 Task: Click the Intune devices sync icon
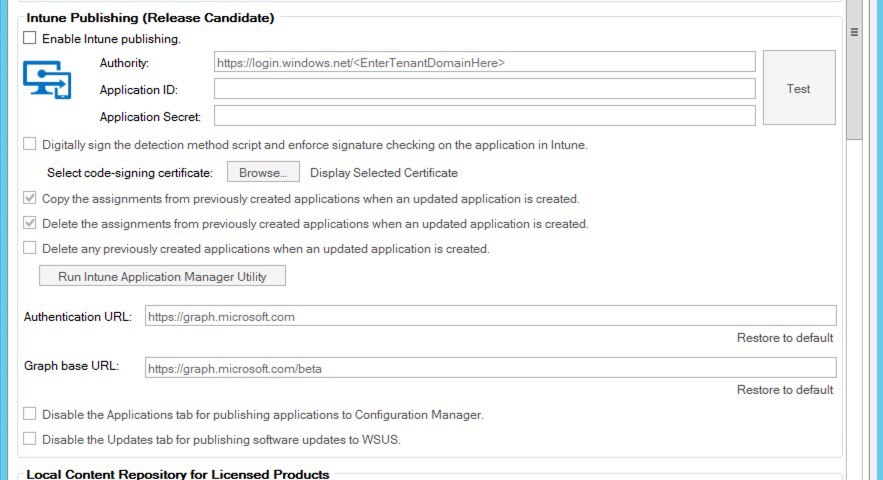click(x=47, y=79)
